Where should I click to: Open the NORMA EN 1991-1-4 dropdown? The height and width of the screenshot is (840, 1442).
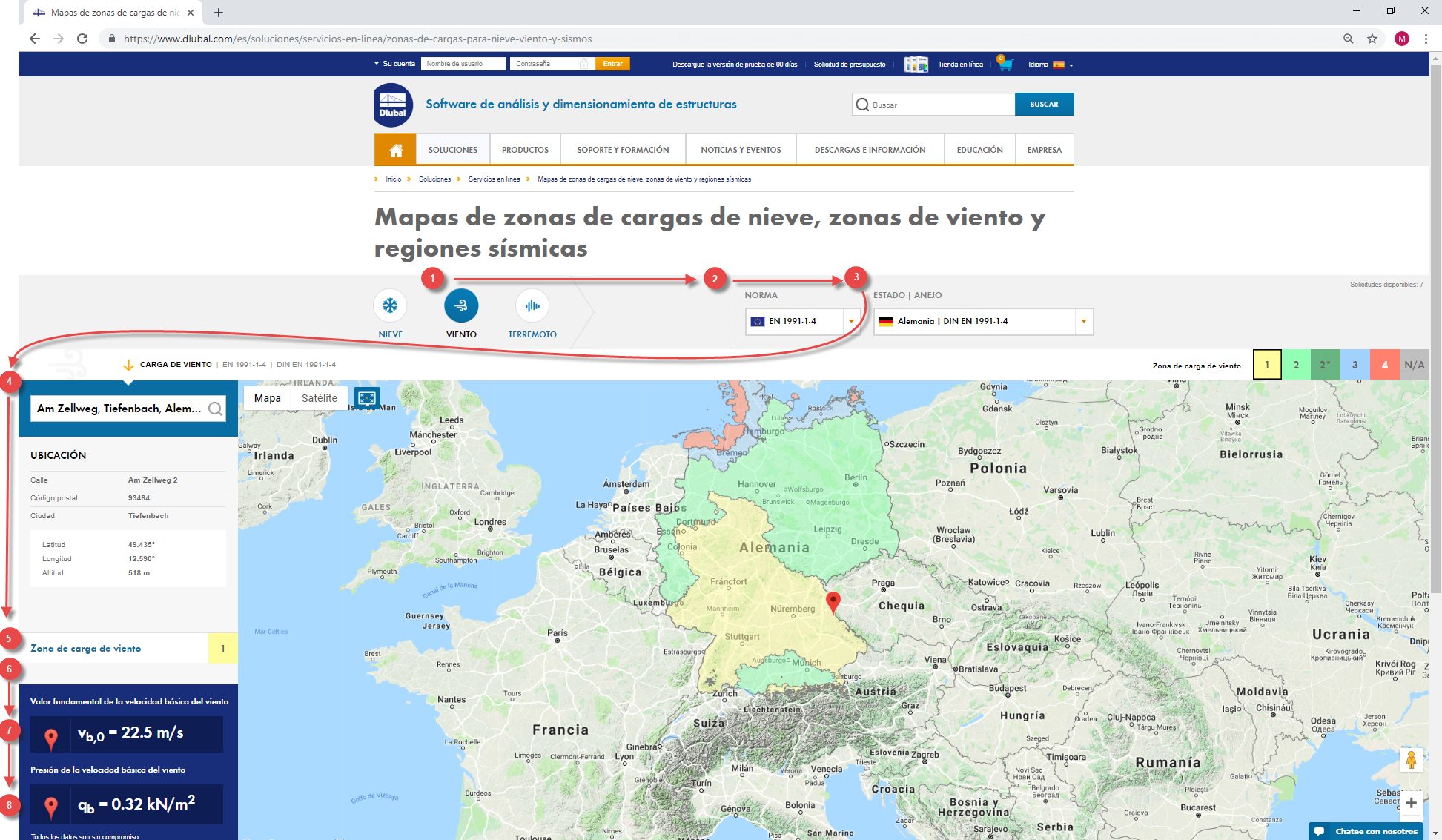(x=851, y=321)
